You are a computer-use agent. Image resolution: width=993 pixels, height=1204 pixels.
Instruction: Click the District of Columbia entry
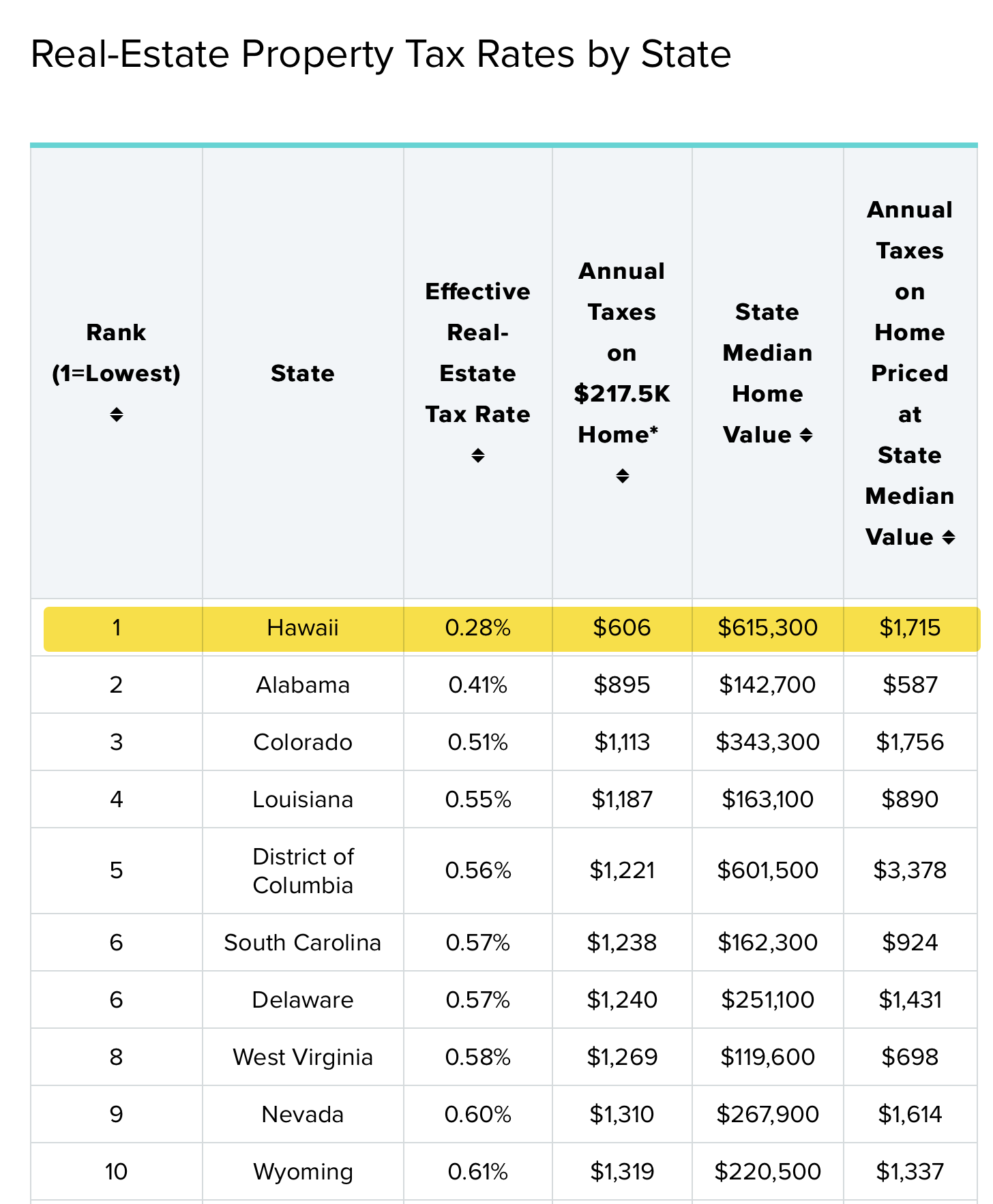302,871
